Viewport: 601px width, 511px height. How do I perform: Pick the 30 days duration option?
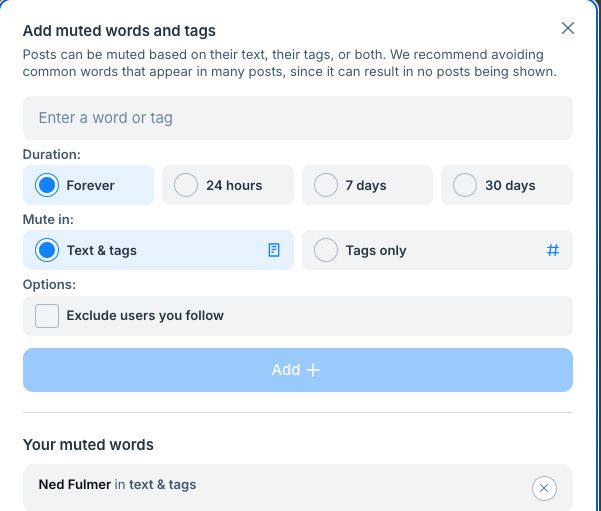pyautogui.click(x=465, y=185)
